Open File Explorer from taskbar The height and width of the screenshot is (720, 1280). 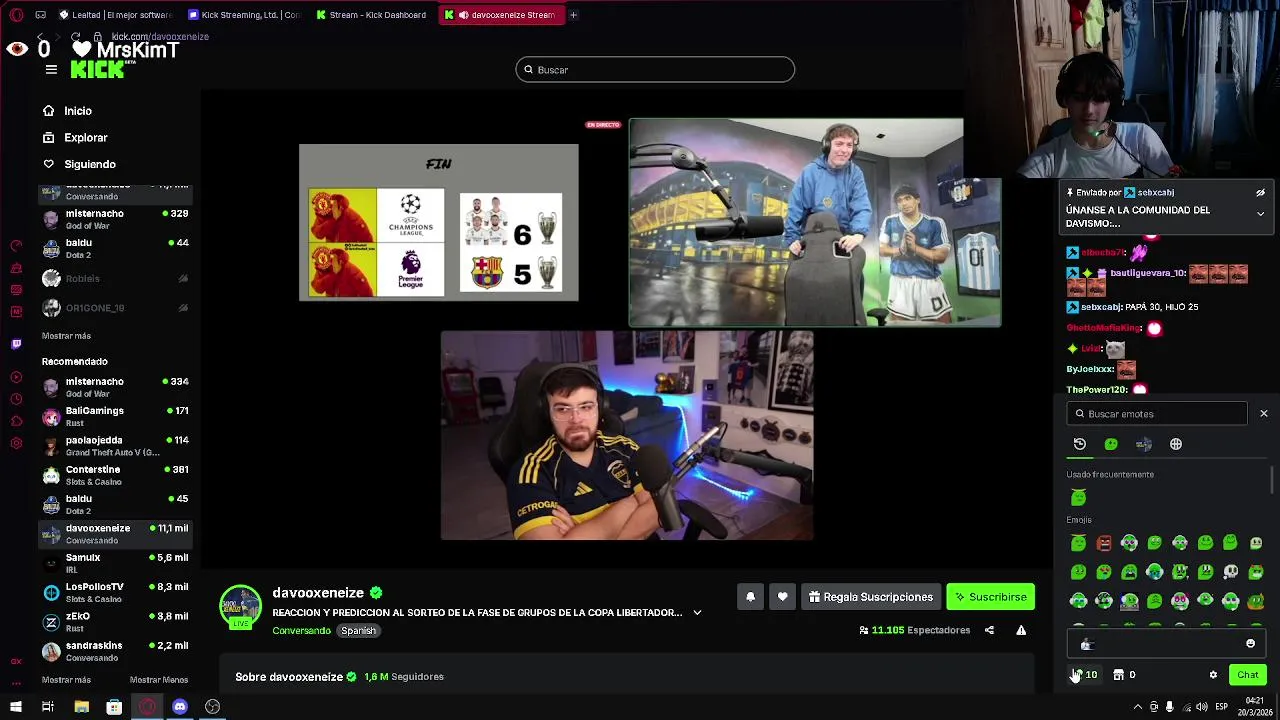[82, 707]
